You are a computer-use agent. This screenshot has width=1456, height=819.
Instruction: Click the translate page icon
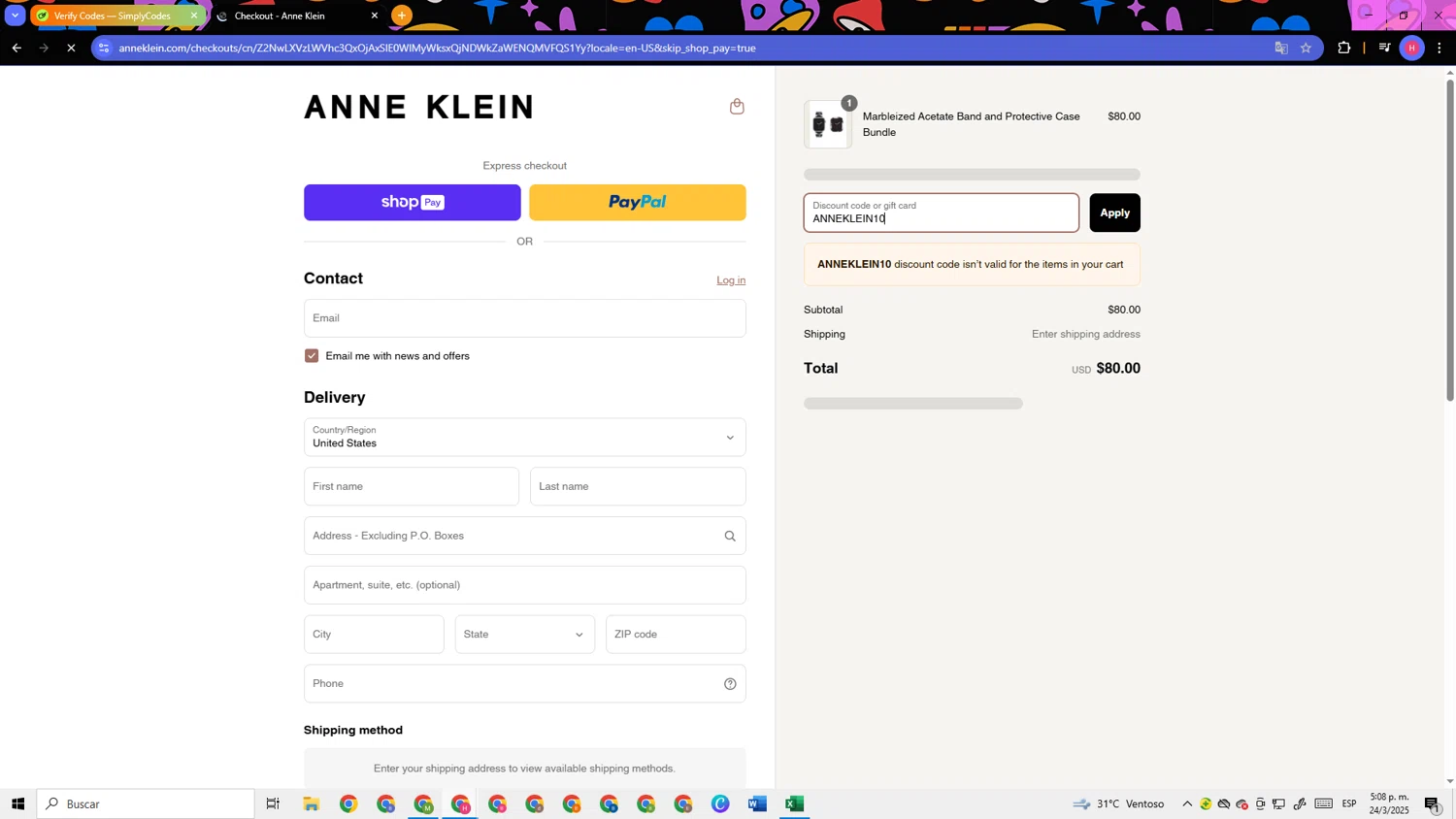(1281, 48)
